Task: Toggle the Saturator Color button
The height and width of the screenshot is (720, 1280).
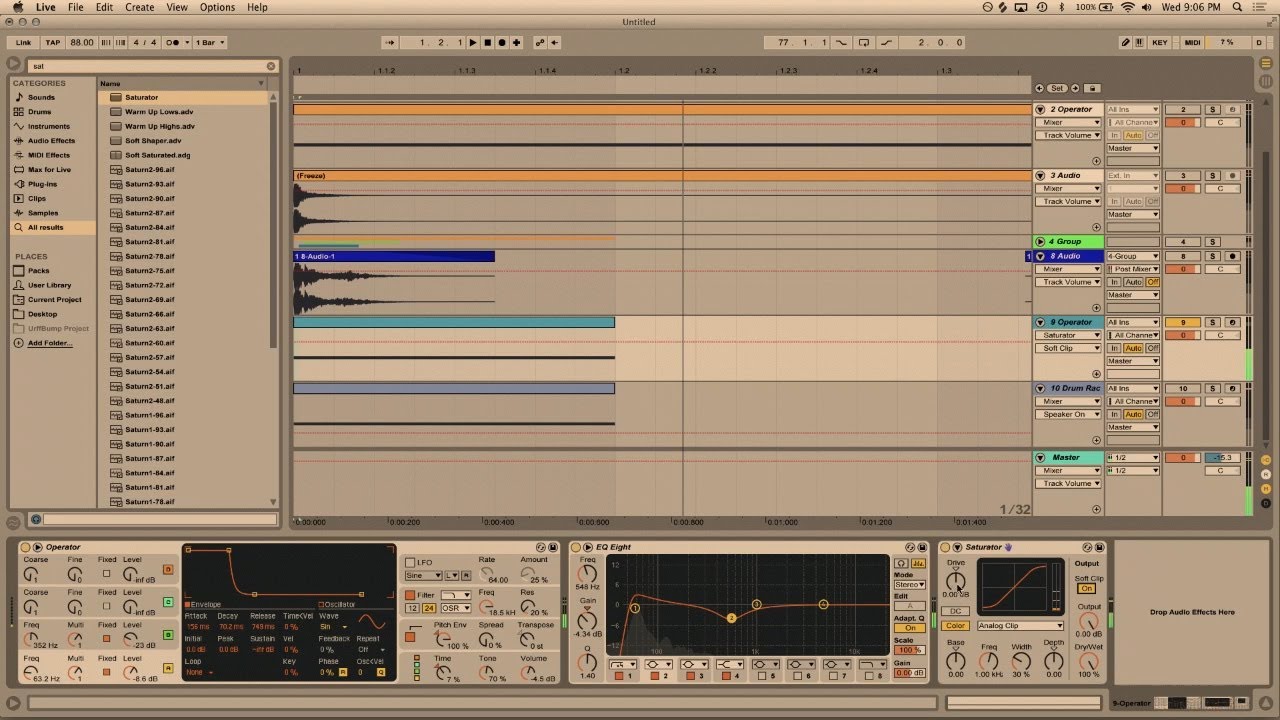Action: 955,626
